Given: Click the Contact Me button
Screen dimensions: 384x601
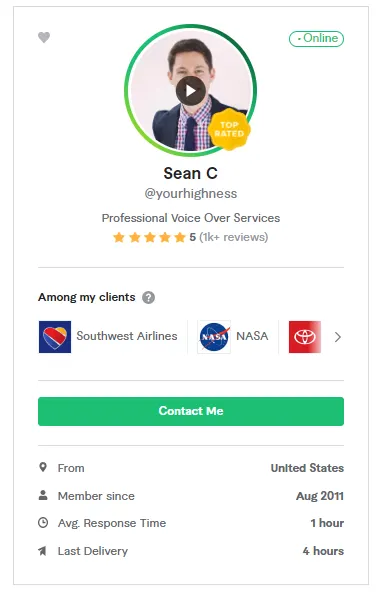Looking at the screenshot, I should [x=191, y=411].
